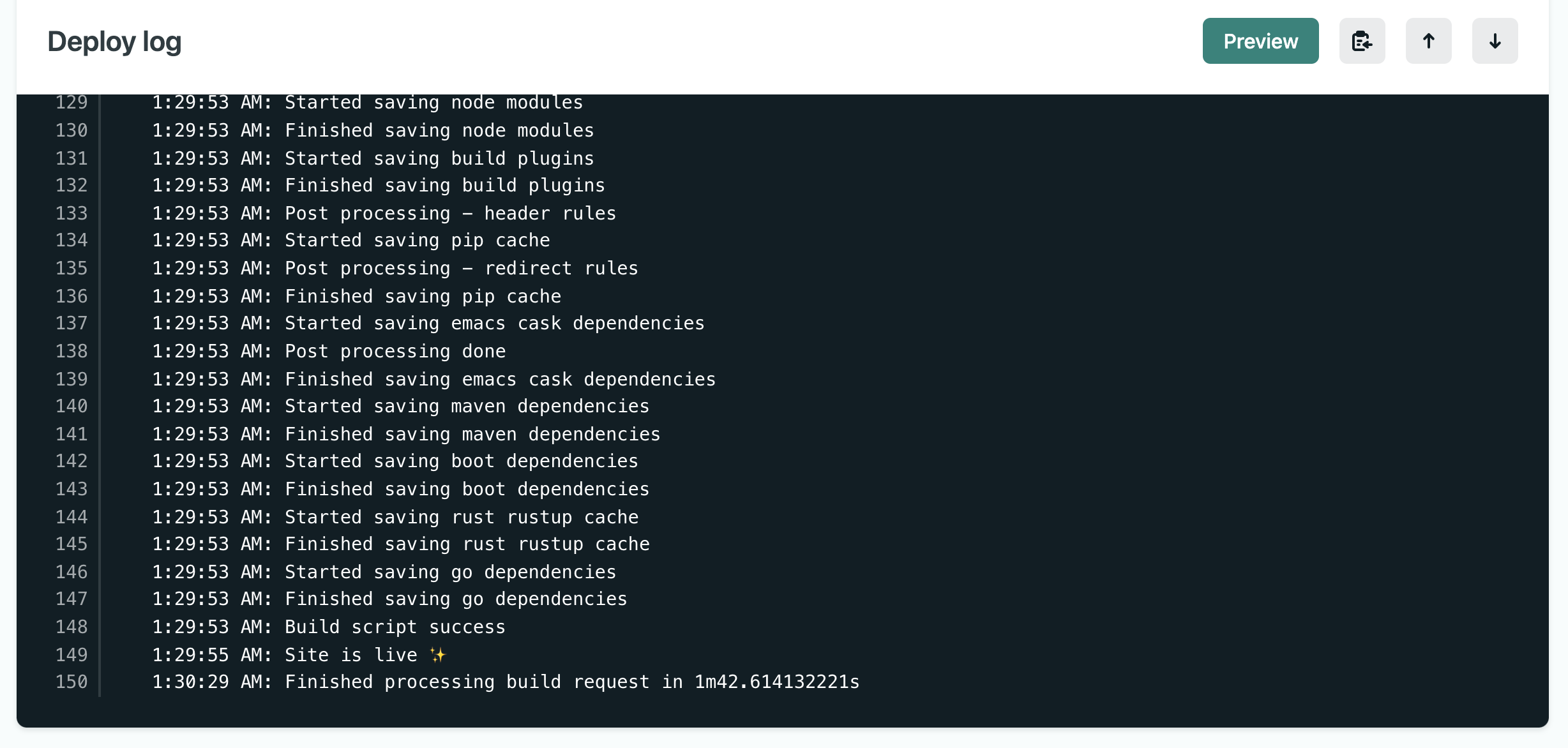Image resolution: width=1568 pixels, height=748 pixels.
Task: Select line number 144
Action: click(72, 517)
